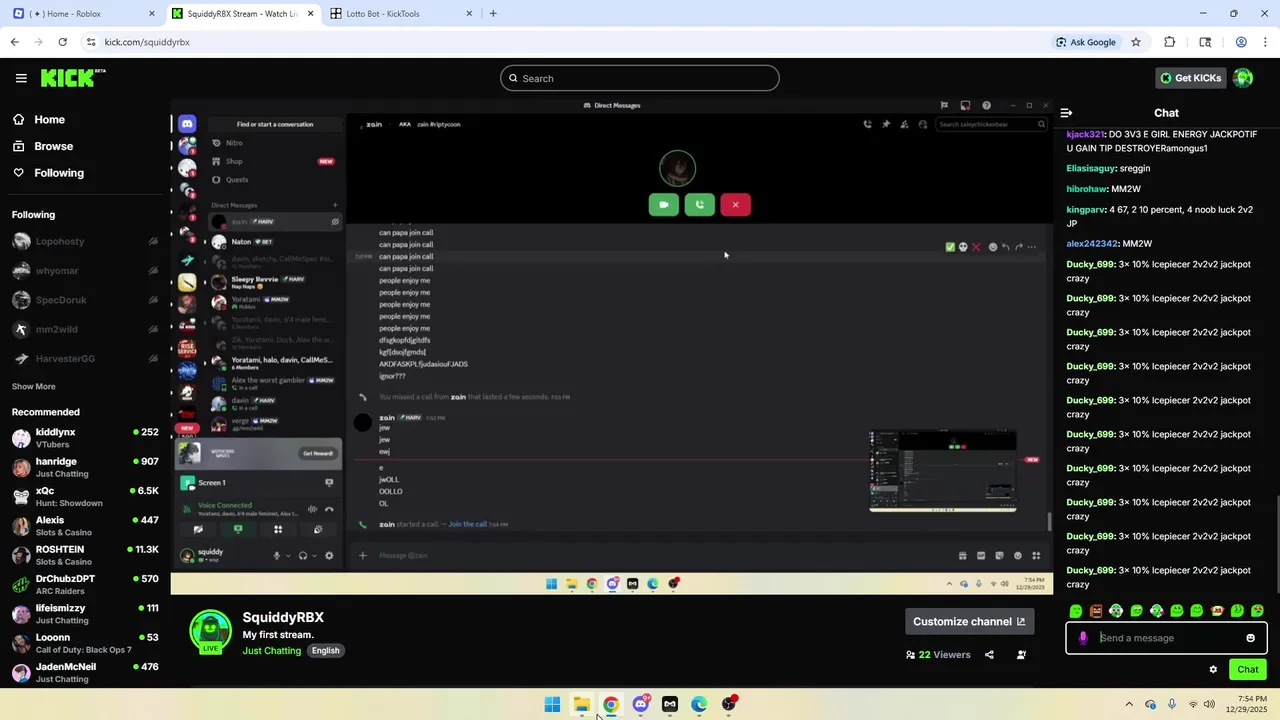Insert the angry brown emote from the emote row
1280x720 pixels.
click(1096, 611)
